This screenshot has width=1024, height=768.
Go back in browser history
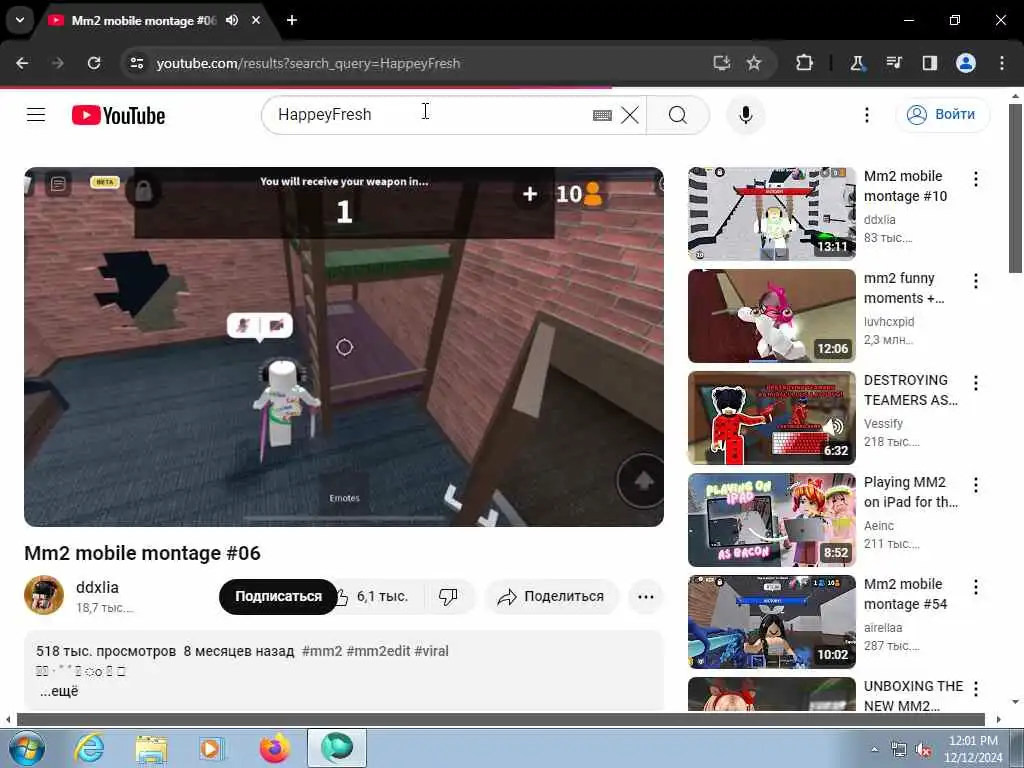(x=22, y=63)
